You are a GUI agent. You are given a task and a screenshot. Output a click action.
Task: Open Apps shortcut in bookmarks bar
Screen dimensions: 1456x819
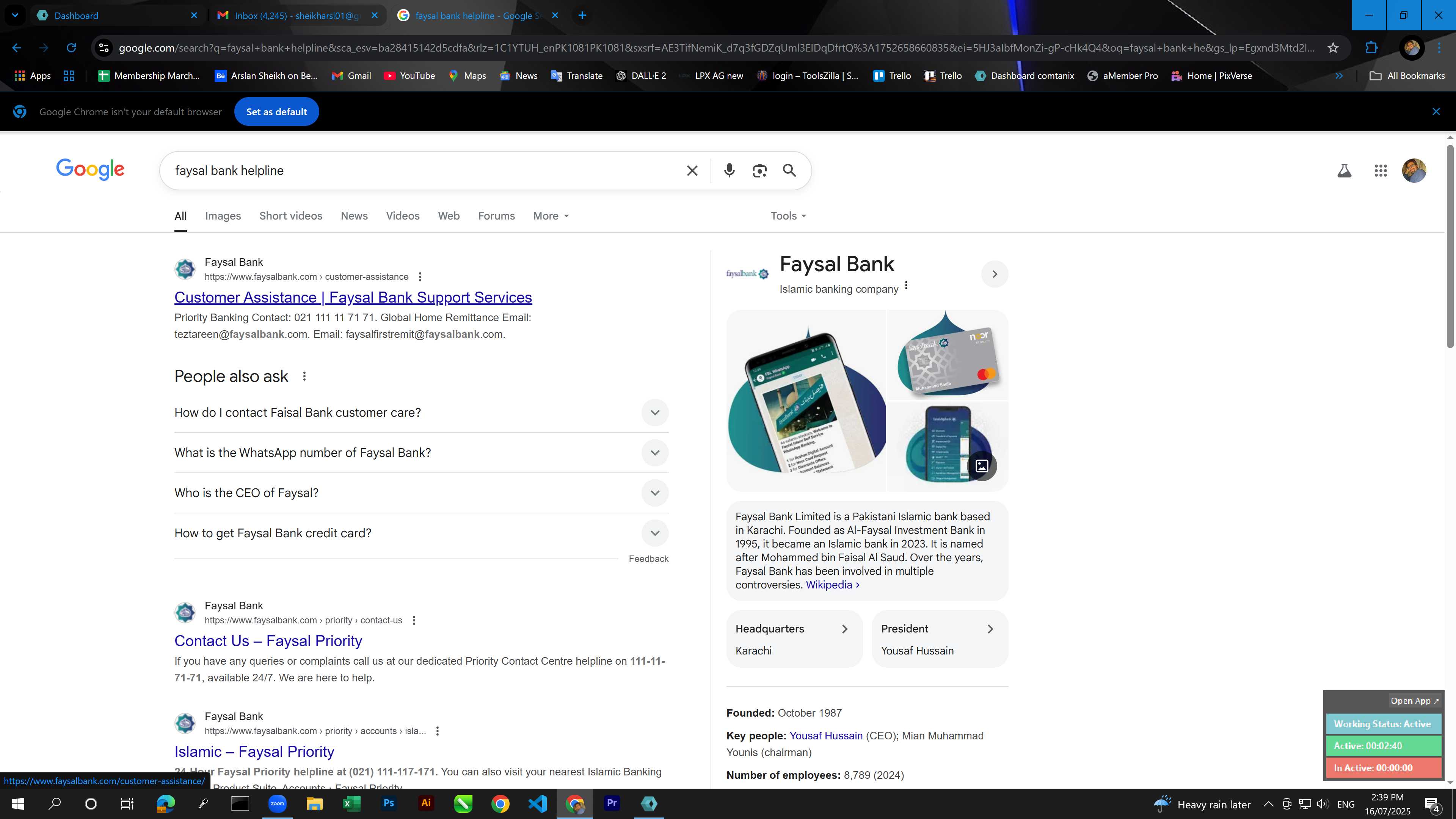[x=32, y=76]
